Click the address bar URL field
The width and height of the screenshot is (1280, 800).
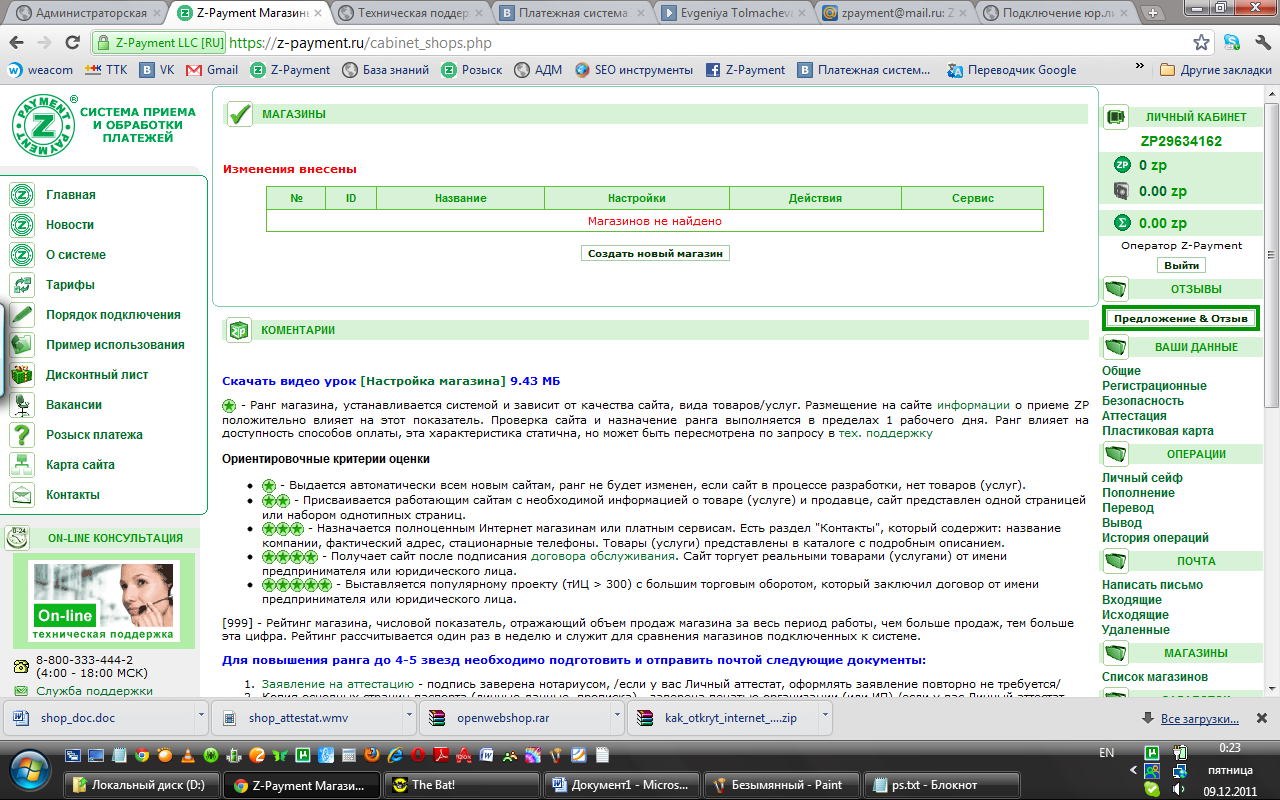(640, 43)
